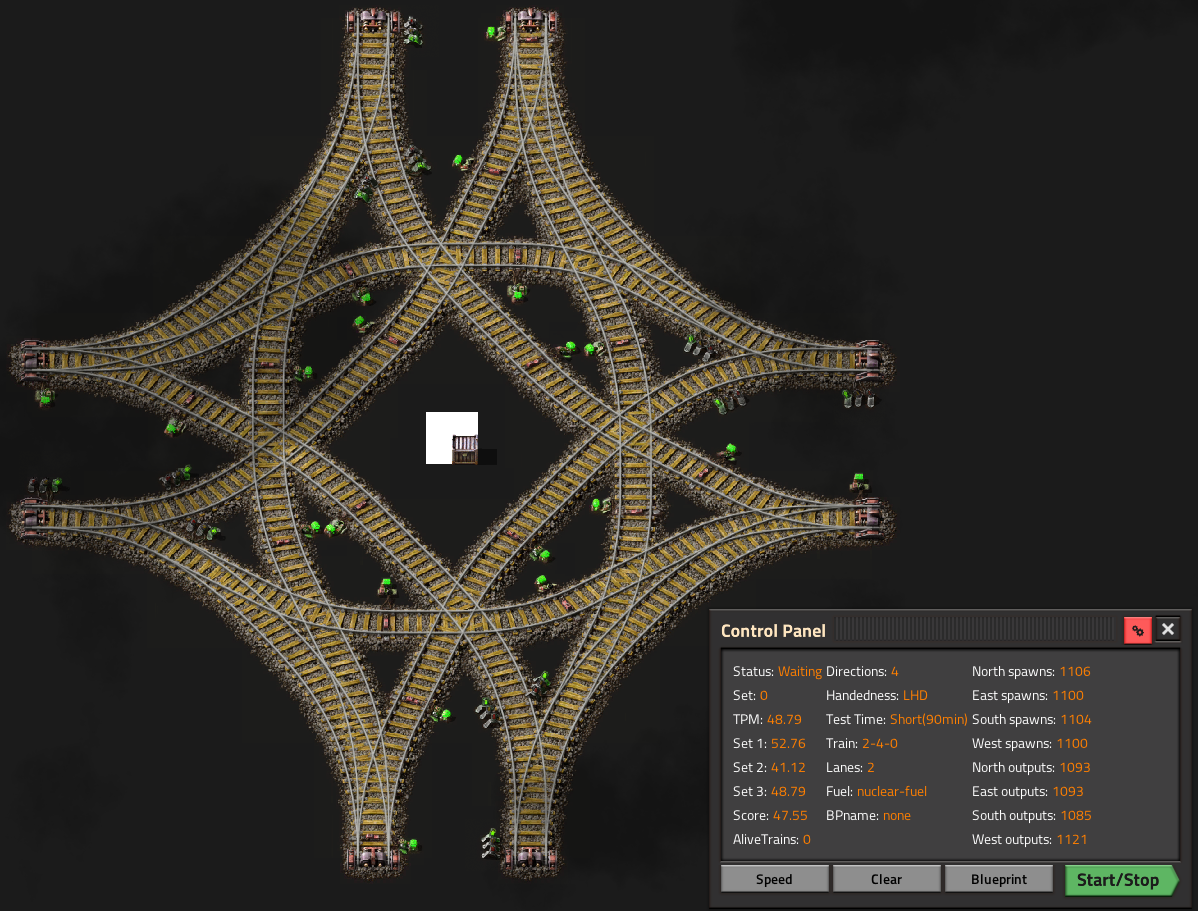
Task: Click the Fuel: nuclear-fuel setting
Action: point(876,791)
